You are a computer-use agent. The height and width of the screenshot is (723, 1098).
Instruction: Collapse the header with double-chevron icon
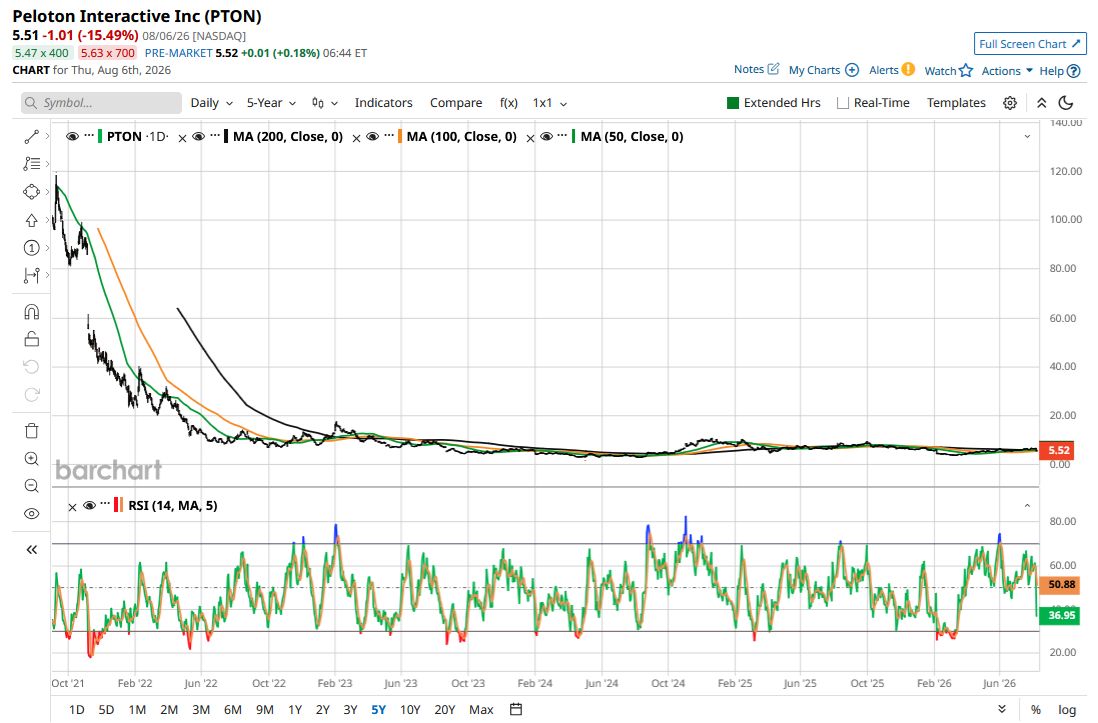click(x=1041, y=103)
